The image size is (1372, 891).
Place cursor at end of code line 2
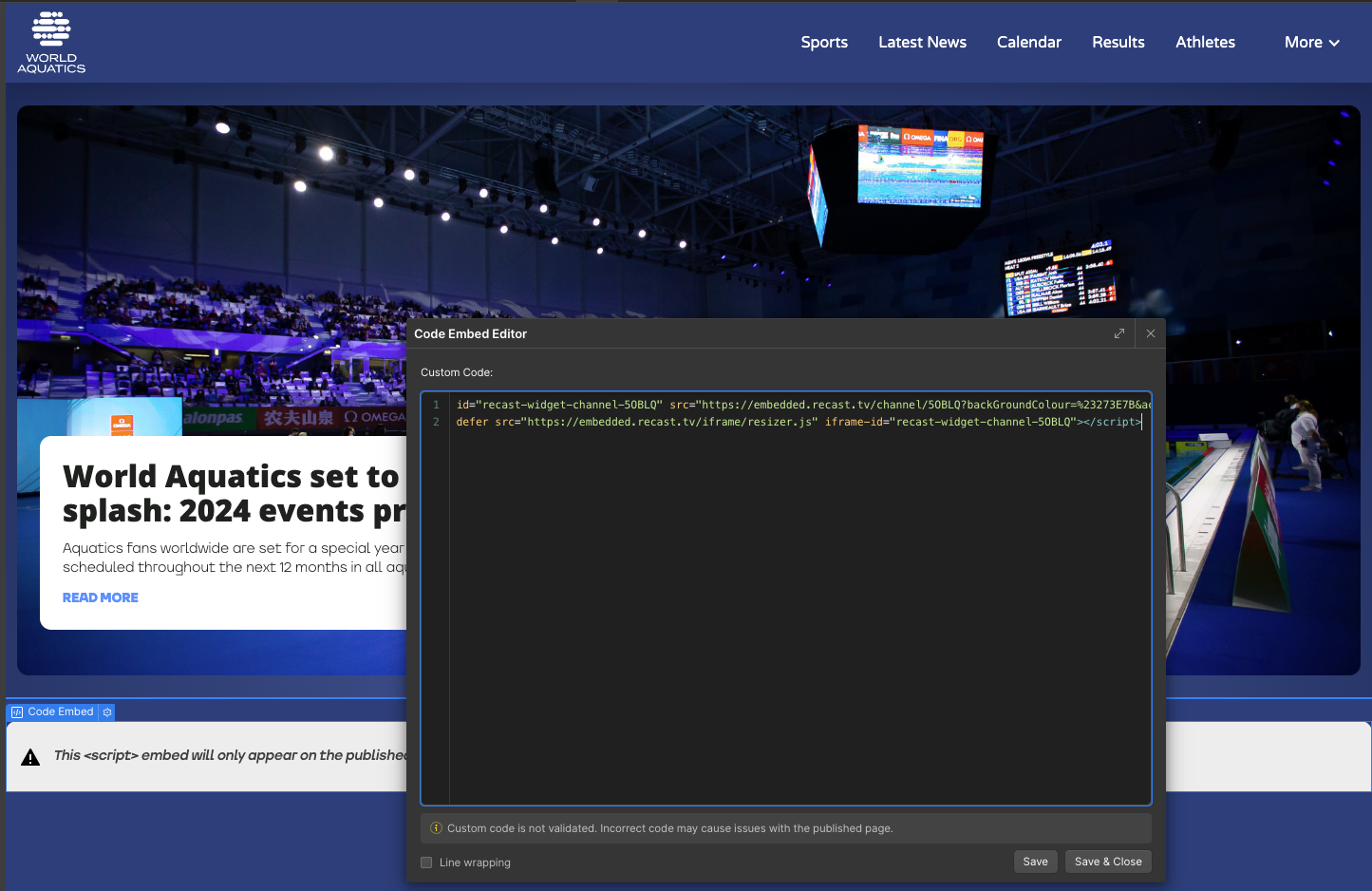click(x=1141, y=422)
